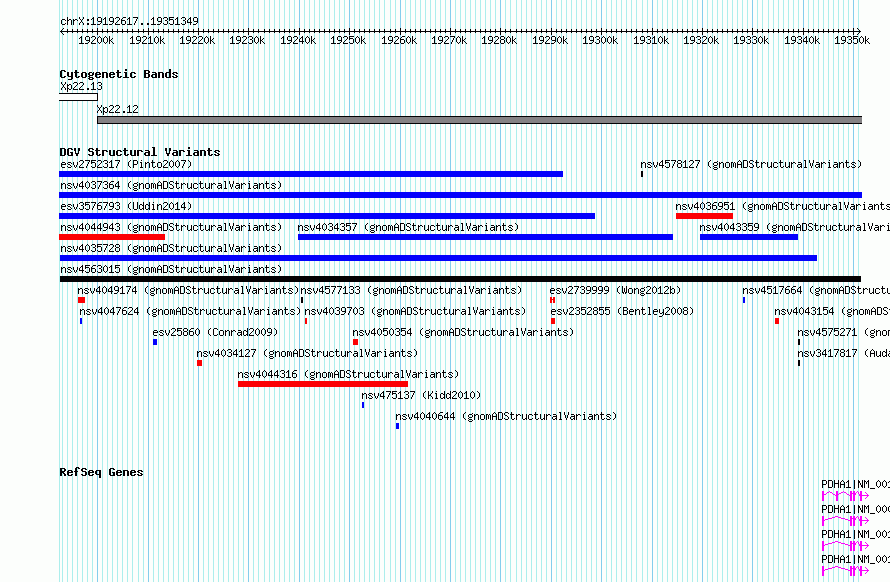
Task: Open variant esv2752317 (Pinto2007) label
Action: [x=126, y=164]
